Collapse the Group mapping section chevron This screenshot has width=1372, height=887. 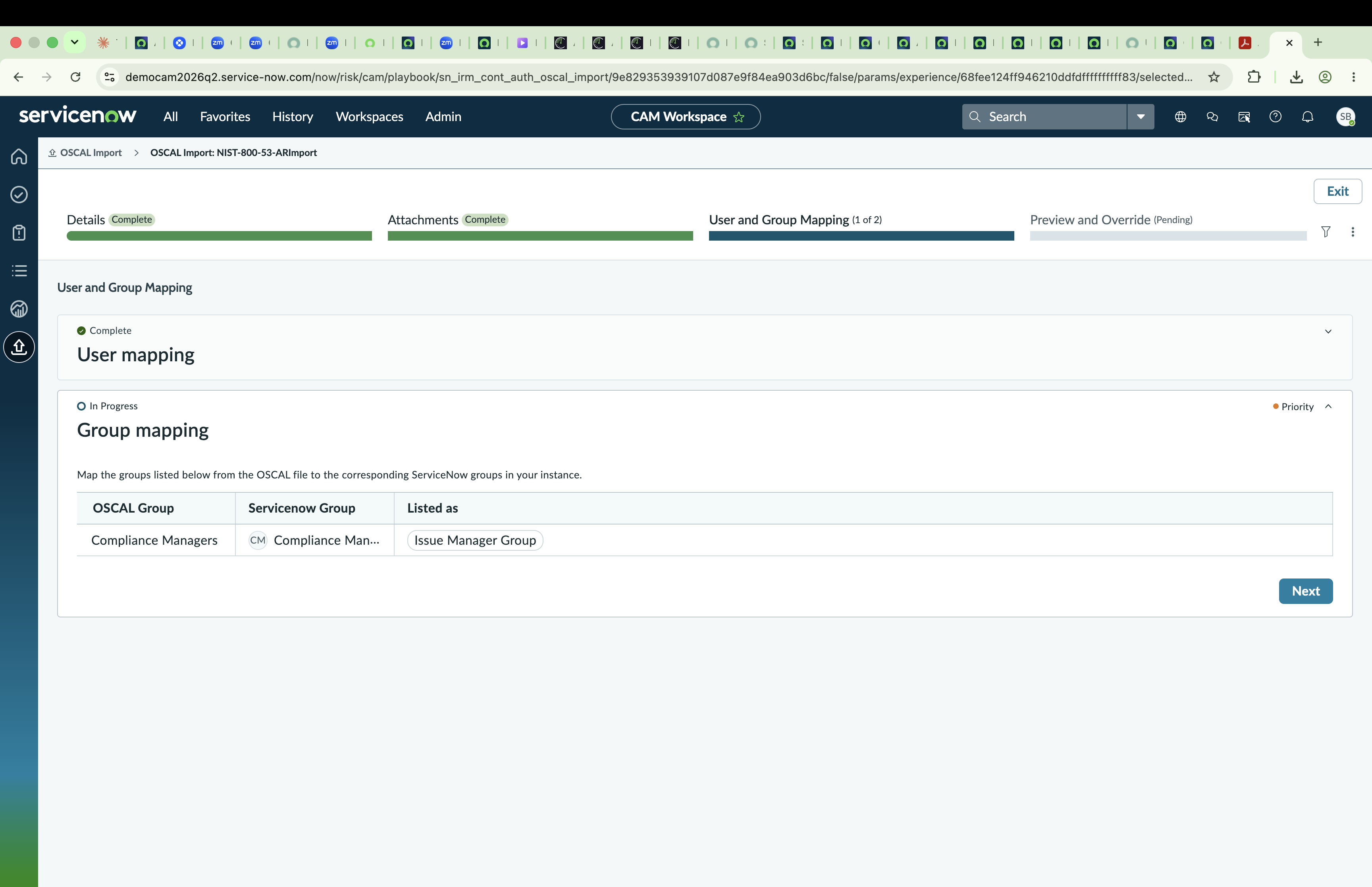pos(1328,407)
